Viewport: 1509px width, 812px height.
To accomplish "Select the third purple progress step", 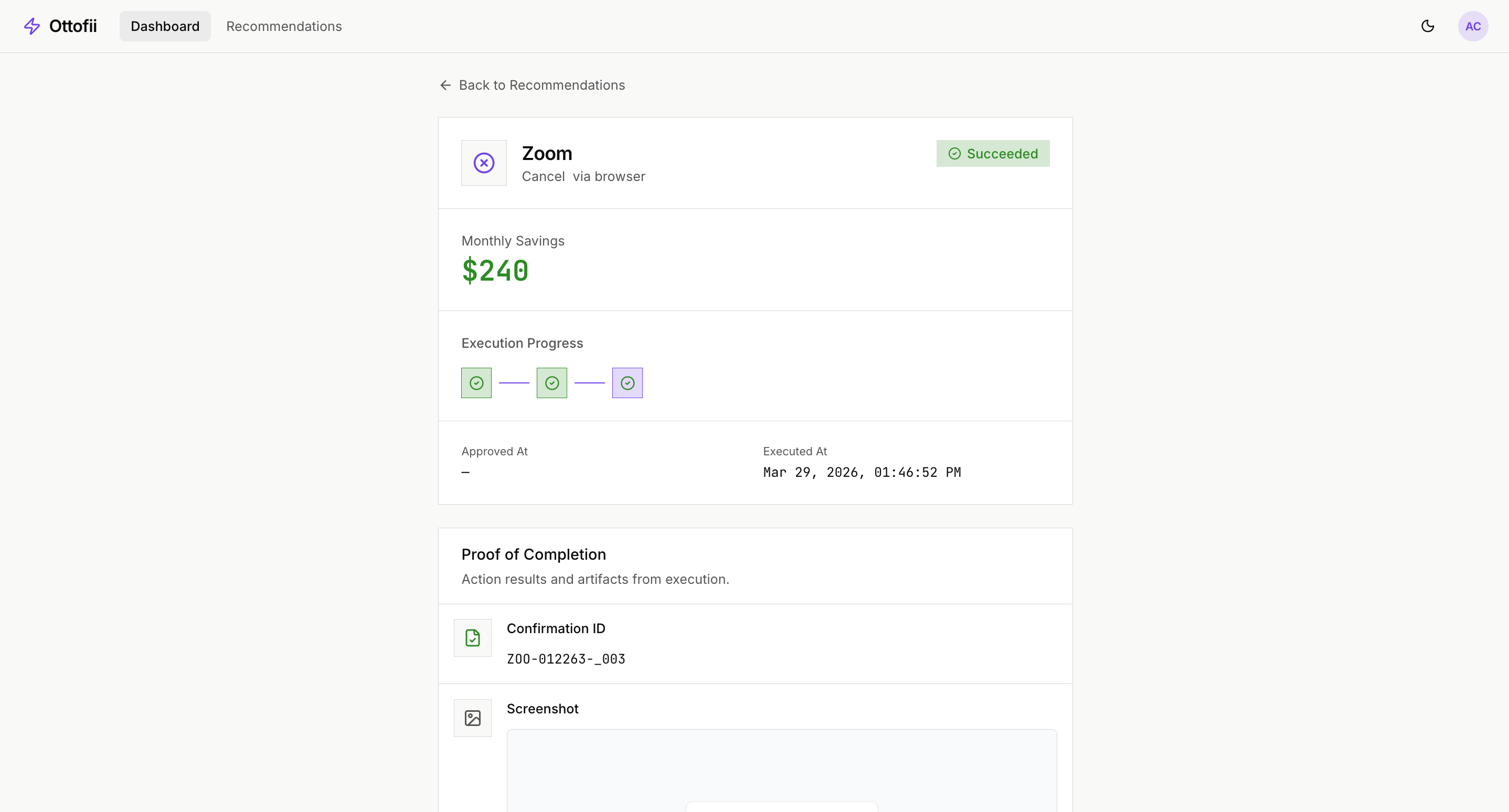I will coord(628,383).
